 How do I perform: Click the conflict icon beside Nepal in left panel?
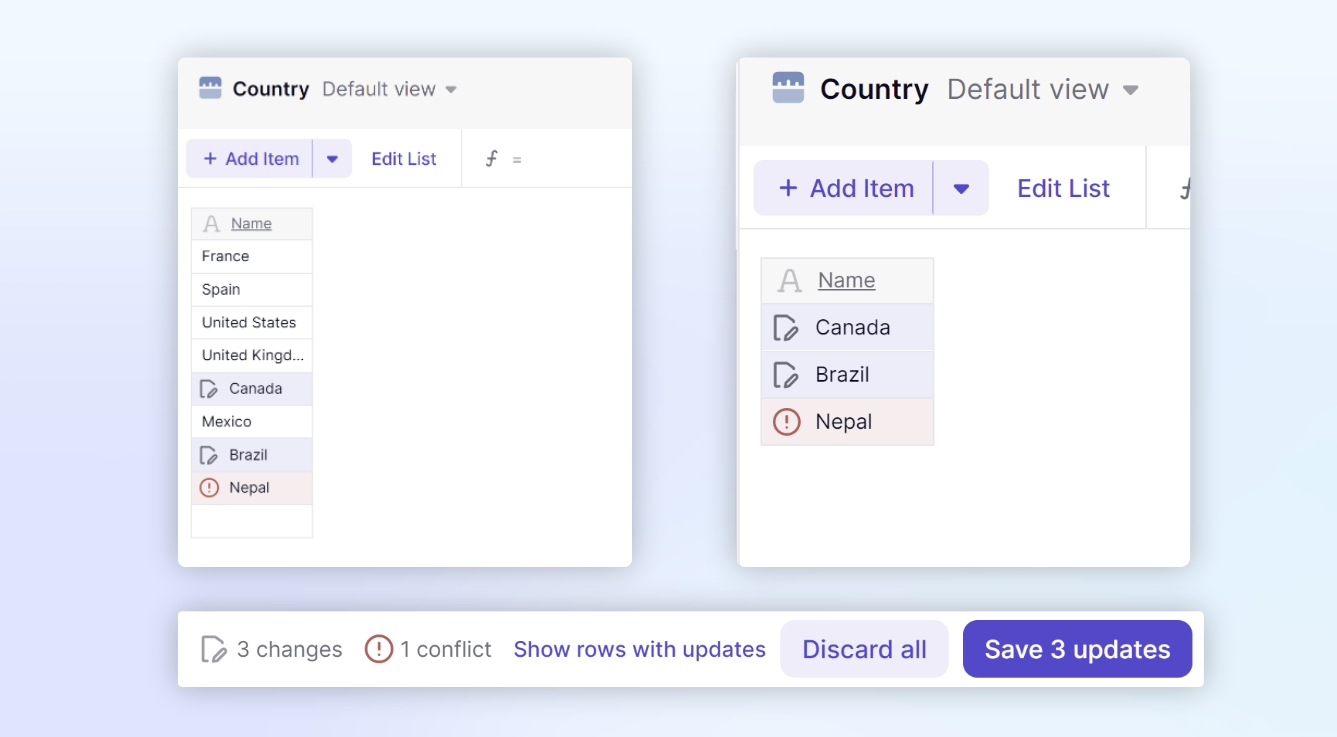209,488
